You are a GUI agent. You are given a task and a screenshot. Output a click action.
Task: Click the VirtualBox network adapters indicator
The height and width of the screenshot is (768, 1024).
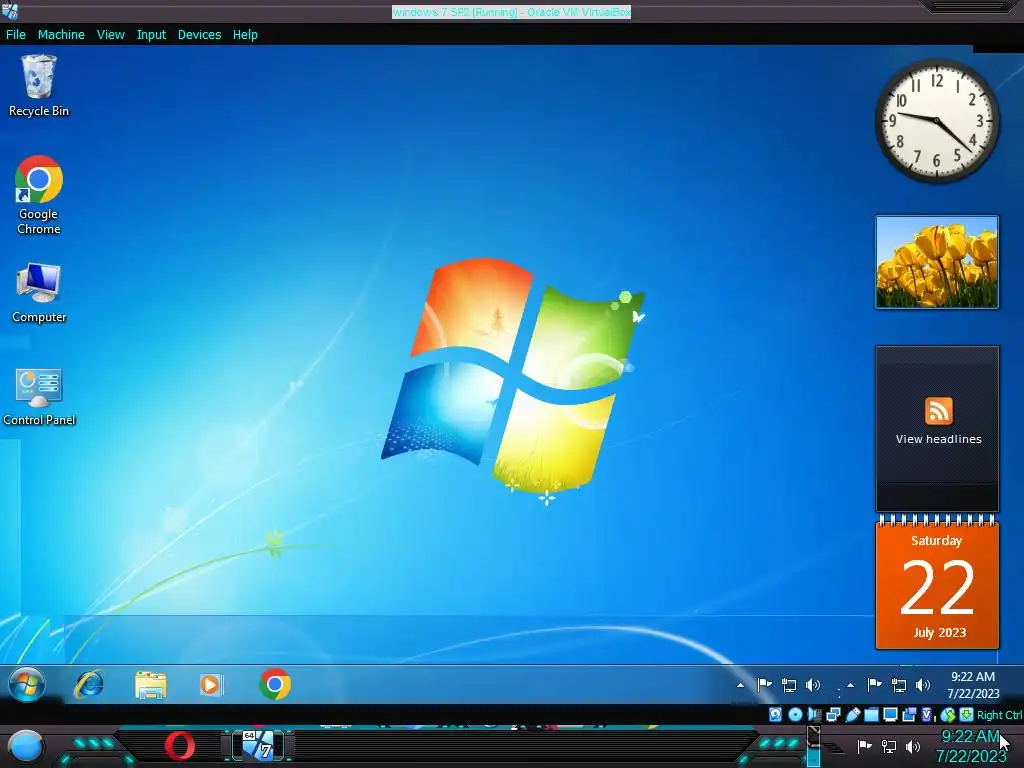coord(833,714)
